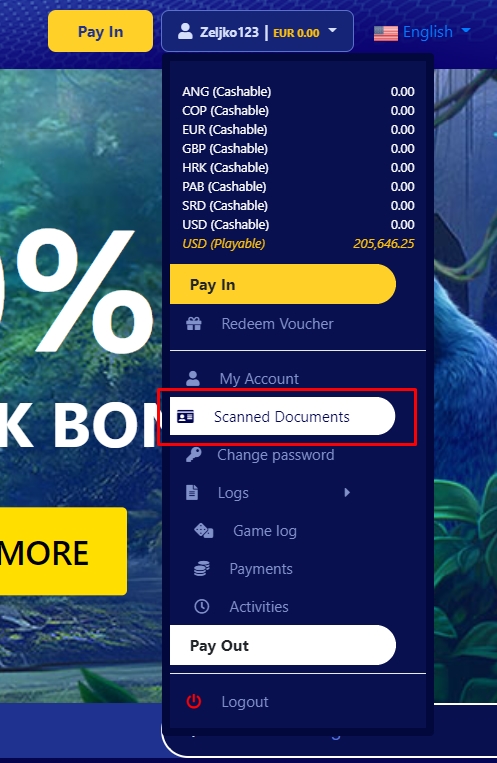Collapse the Zeljko123 account dropdown

point(257,31)
